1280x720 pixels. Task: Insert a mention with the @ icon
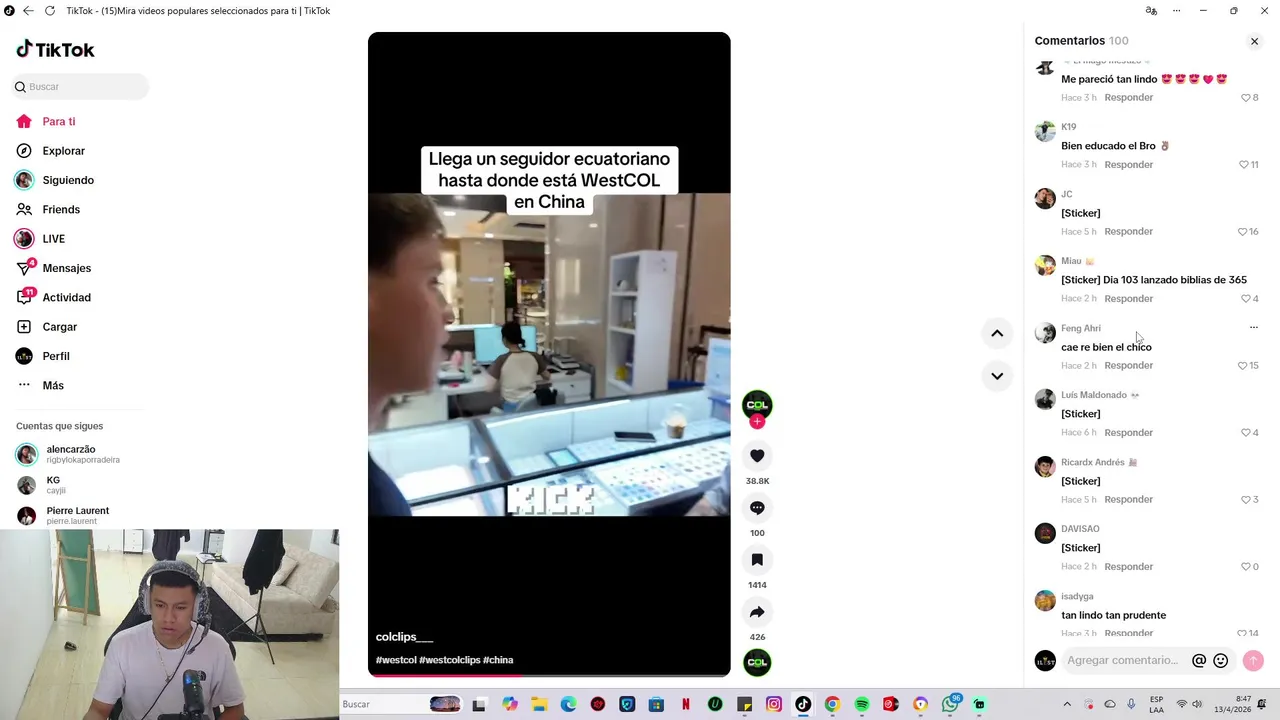coord(1199,661)
